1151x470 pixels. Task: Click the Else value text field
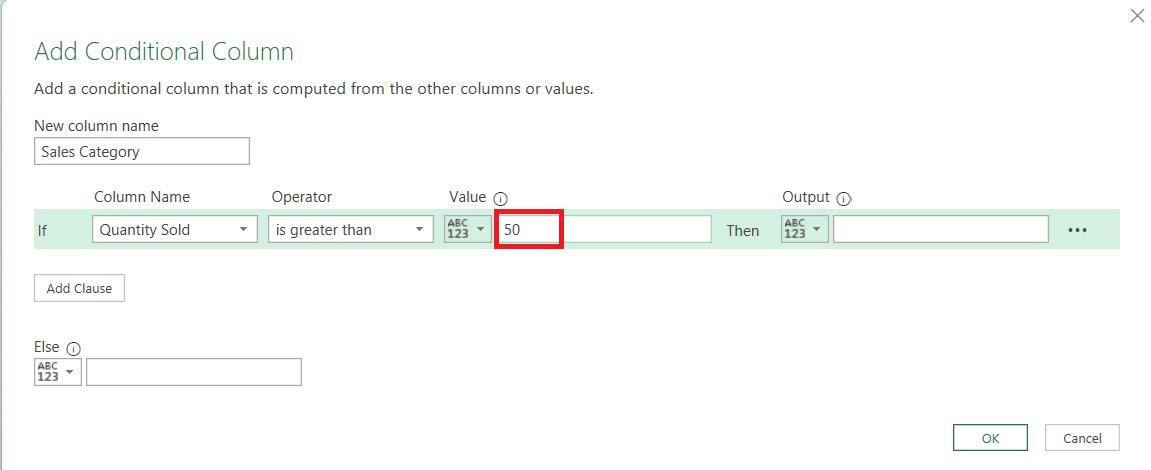194,372
